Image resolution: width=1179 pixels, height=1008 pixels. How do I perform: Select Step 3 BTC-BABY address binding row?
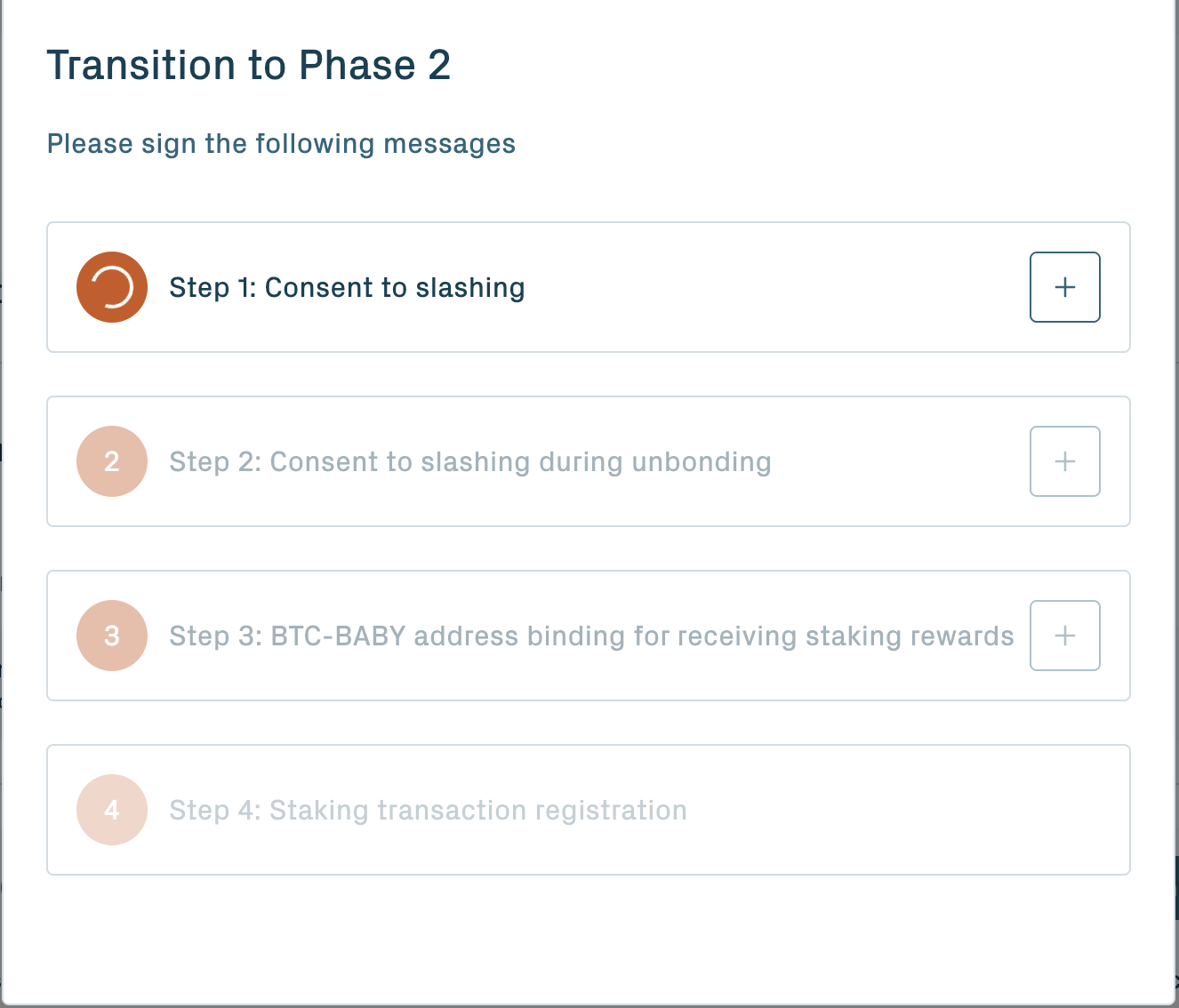tap(588, 636)
